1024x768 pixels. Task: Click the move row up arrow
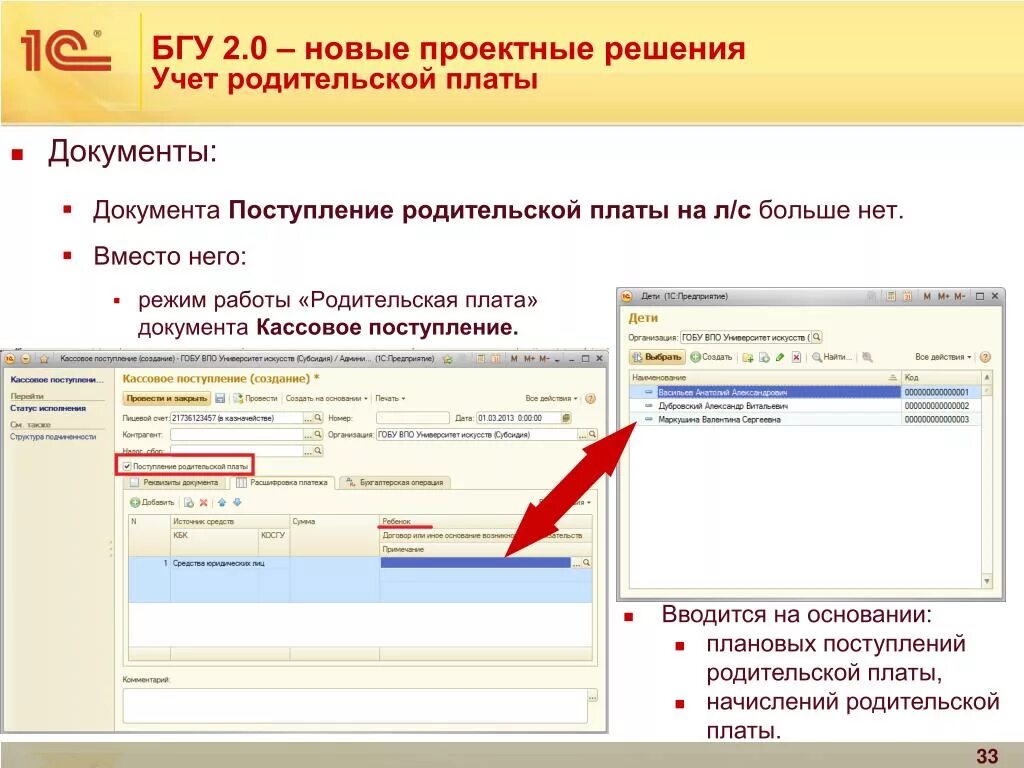222,502
